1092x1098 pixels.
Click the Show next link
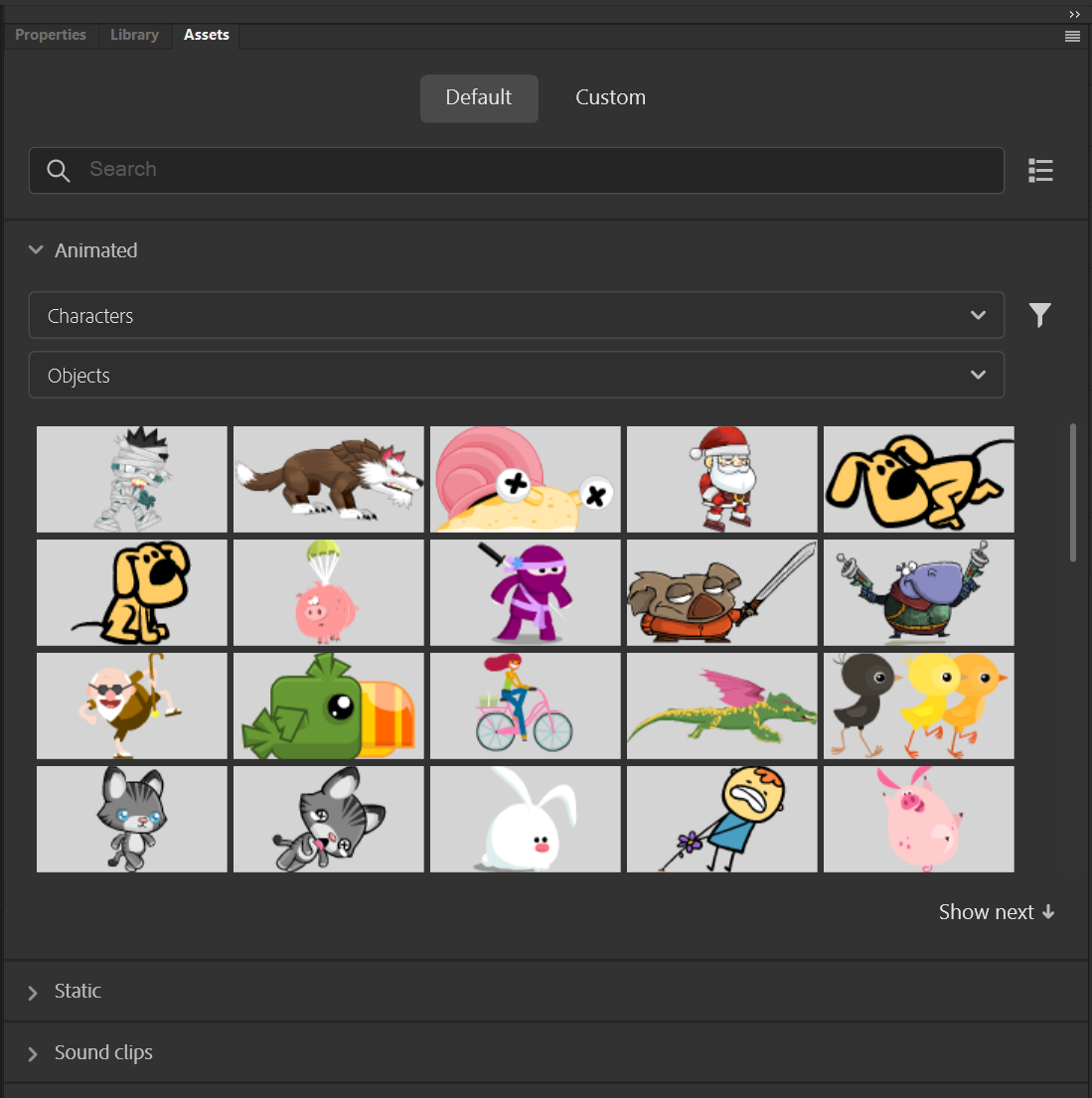(997, 911)
